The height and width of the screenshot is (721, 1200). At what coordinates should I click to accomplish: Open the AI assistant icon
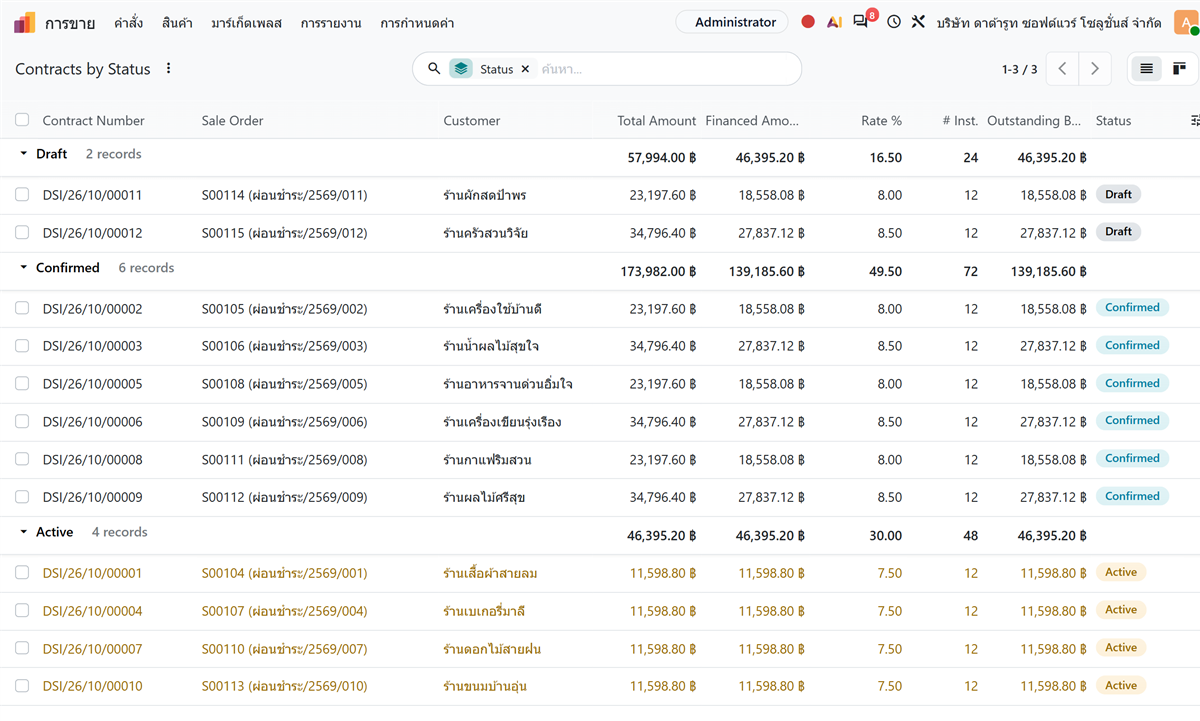coord(834,22)
